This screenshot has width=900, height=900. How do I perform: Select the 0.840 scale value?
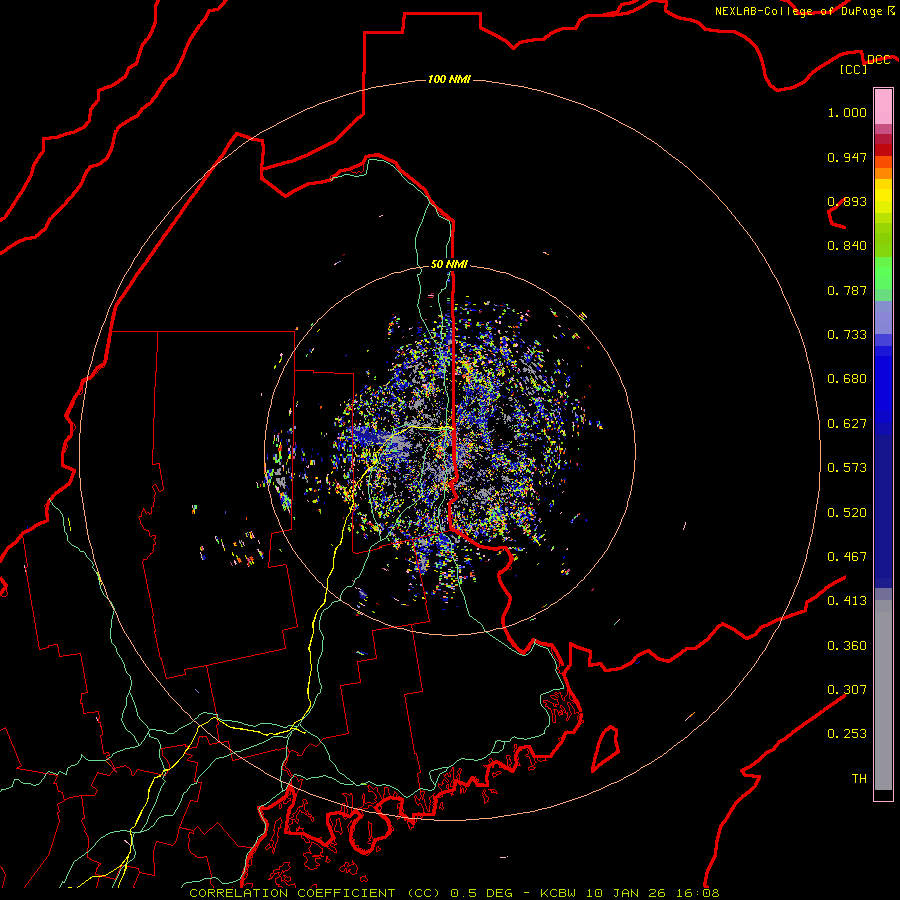click(x=847, y=246)
